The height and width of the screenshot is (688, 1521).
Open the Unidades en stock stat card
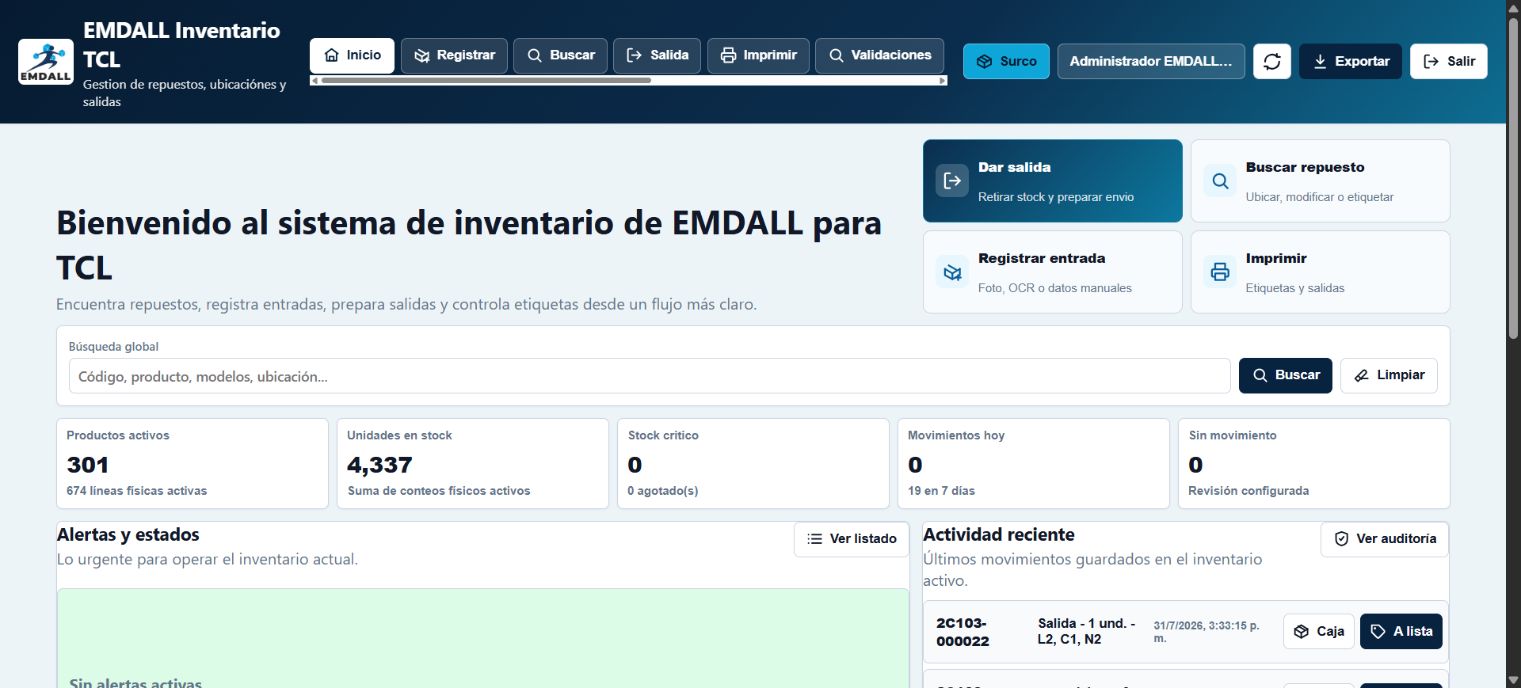(x=473, y=463)
